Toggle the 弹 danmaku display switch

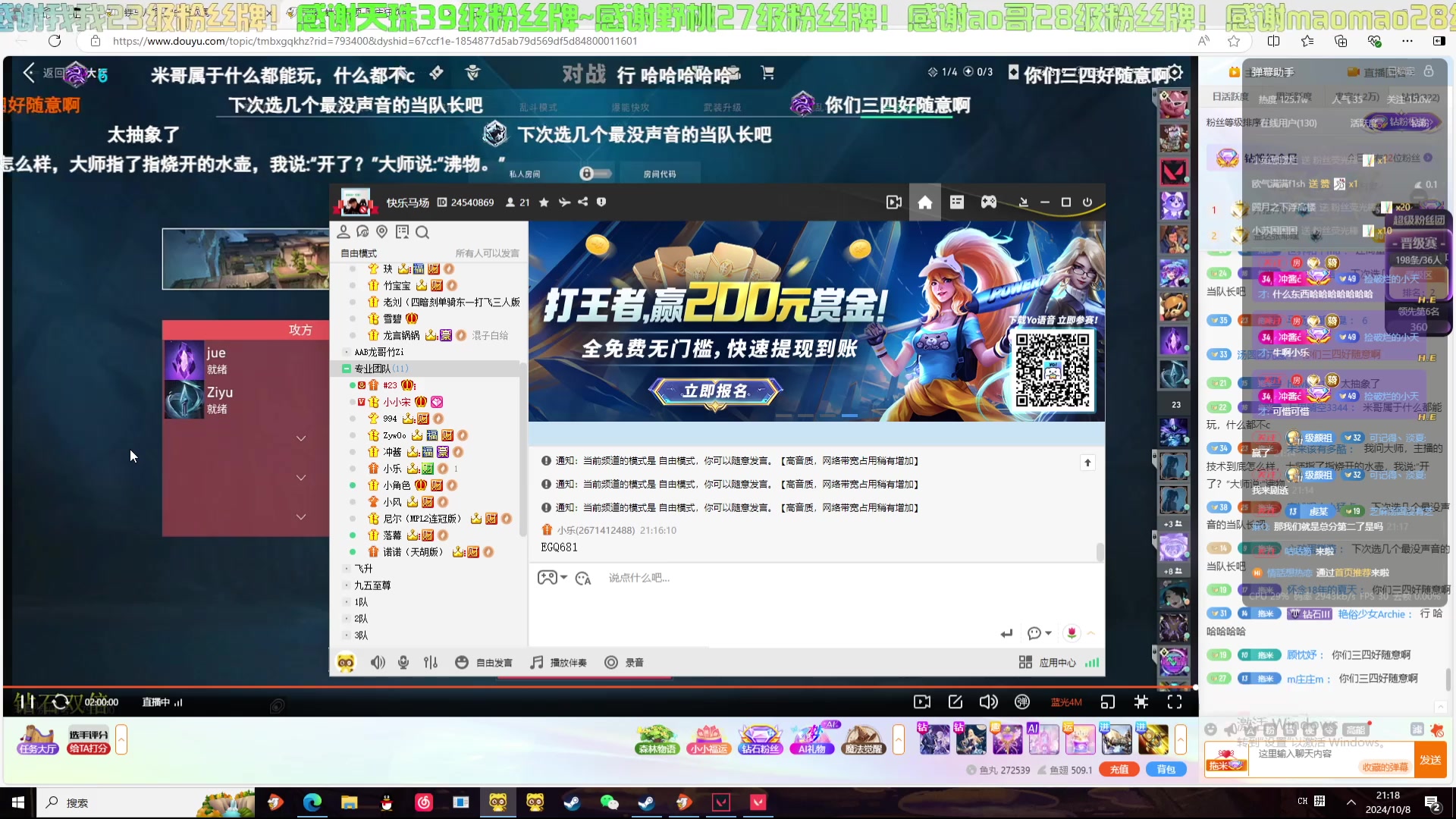(x=1021, y=702)
